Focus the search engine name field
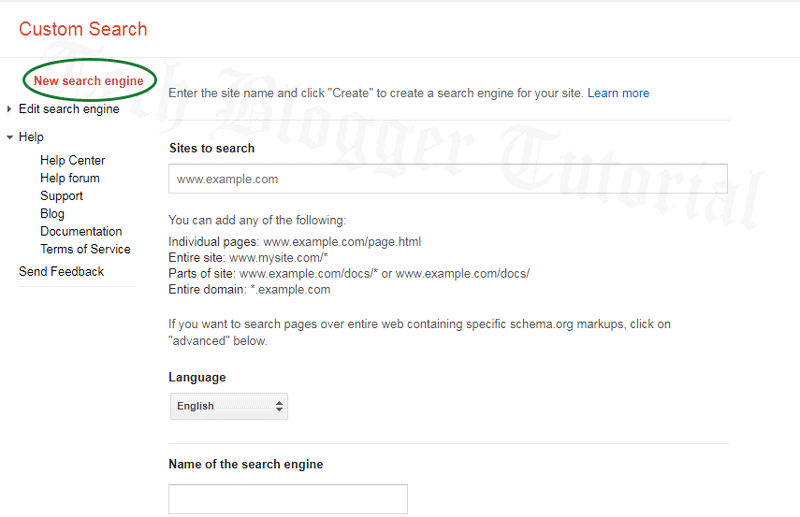Viewport: 800px width, 517px height. (288, 498)
